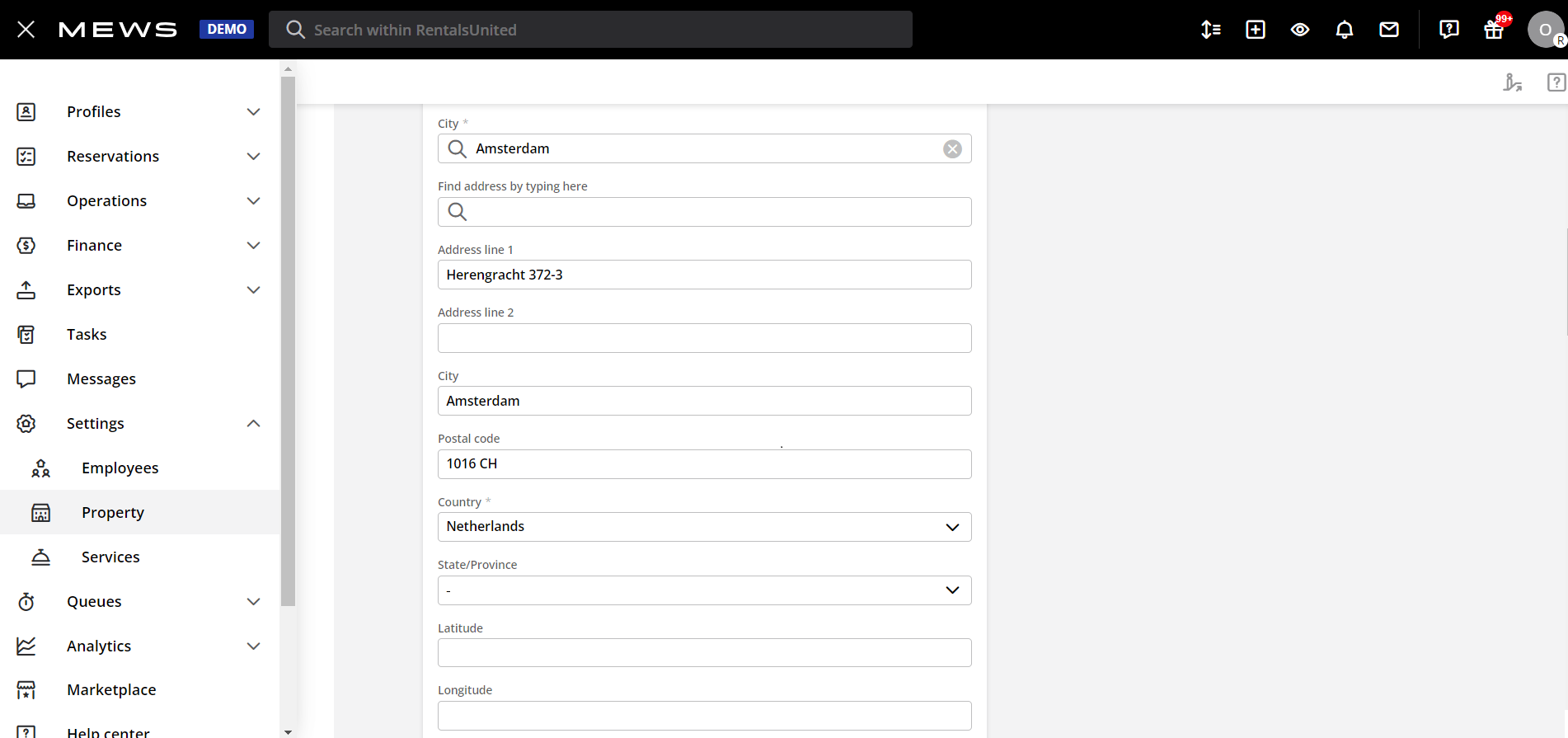Open the gift icon with 99+ badge

pos(1494,30)
